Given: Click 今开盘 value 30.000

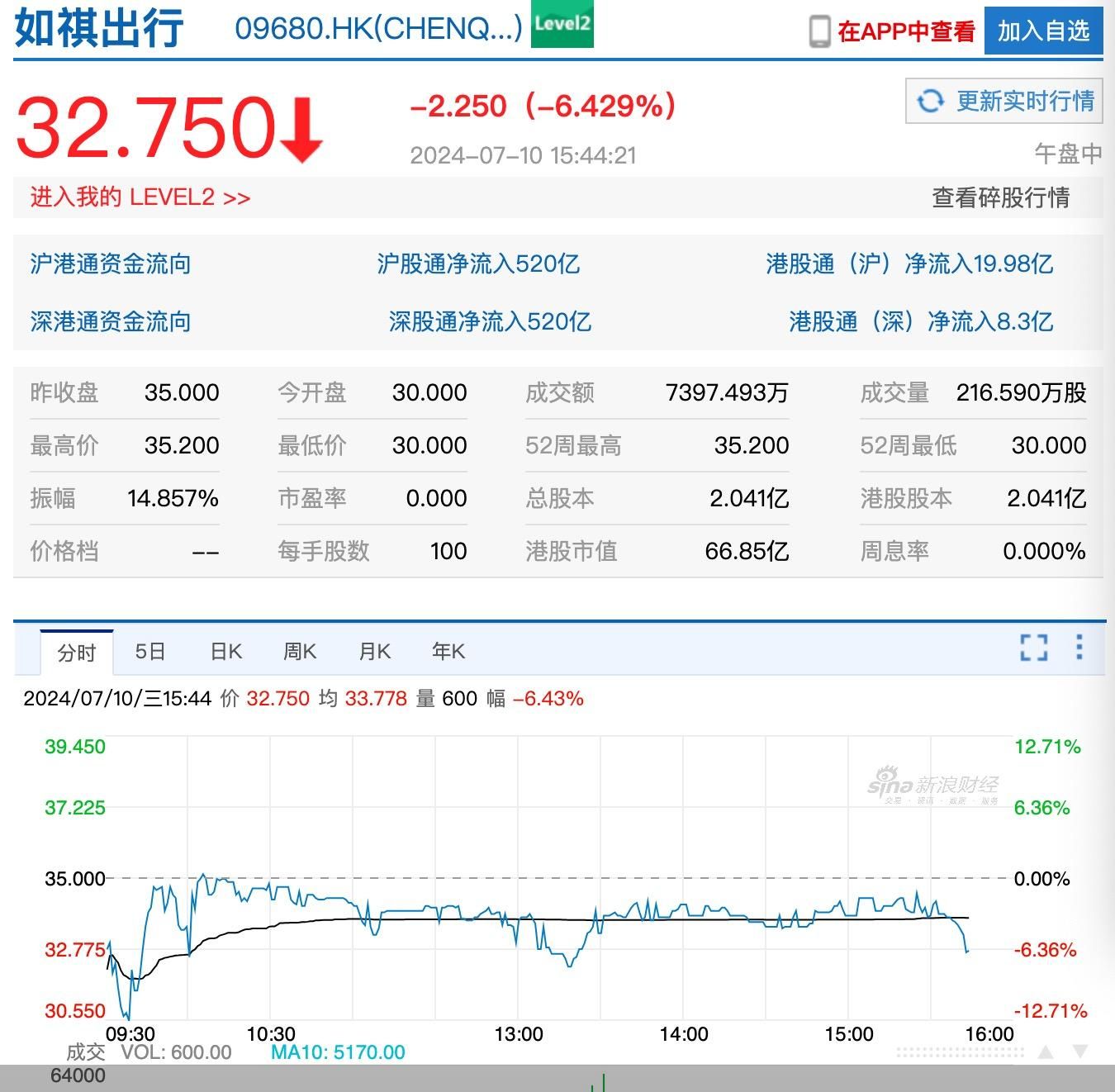Looking at the screenshot, I should [x=429, y=392].
